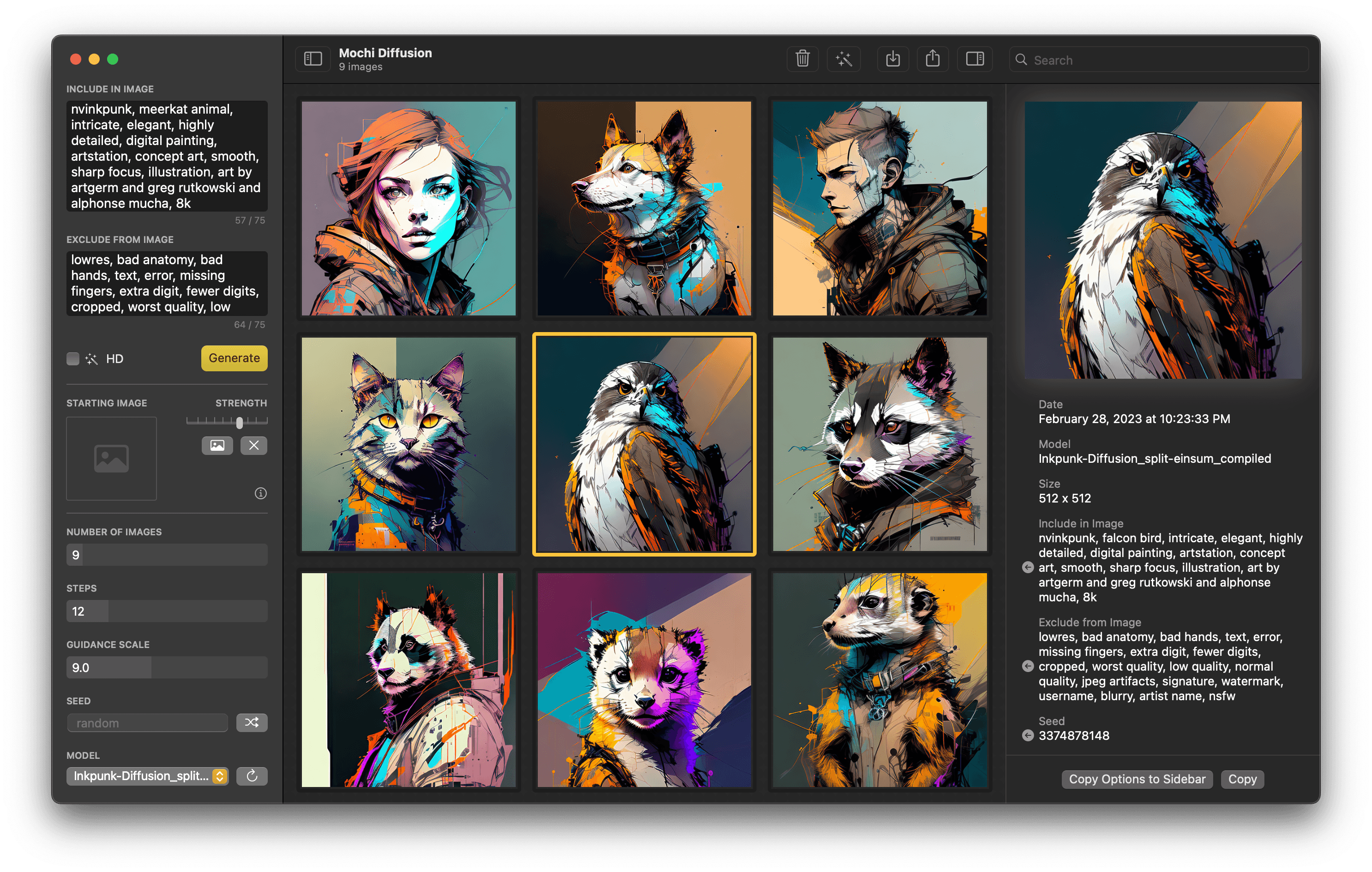Click the model refresh/reload icon
1372x872 pixels.
coord(253,776)
